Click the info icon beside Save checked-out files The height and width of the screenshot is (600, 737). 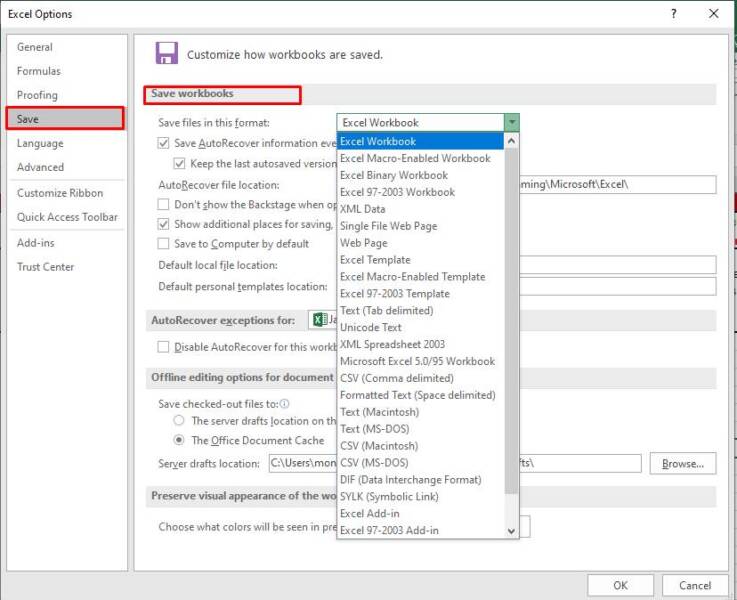(284, 404)
